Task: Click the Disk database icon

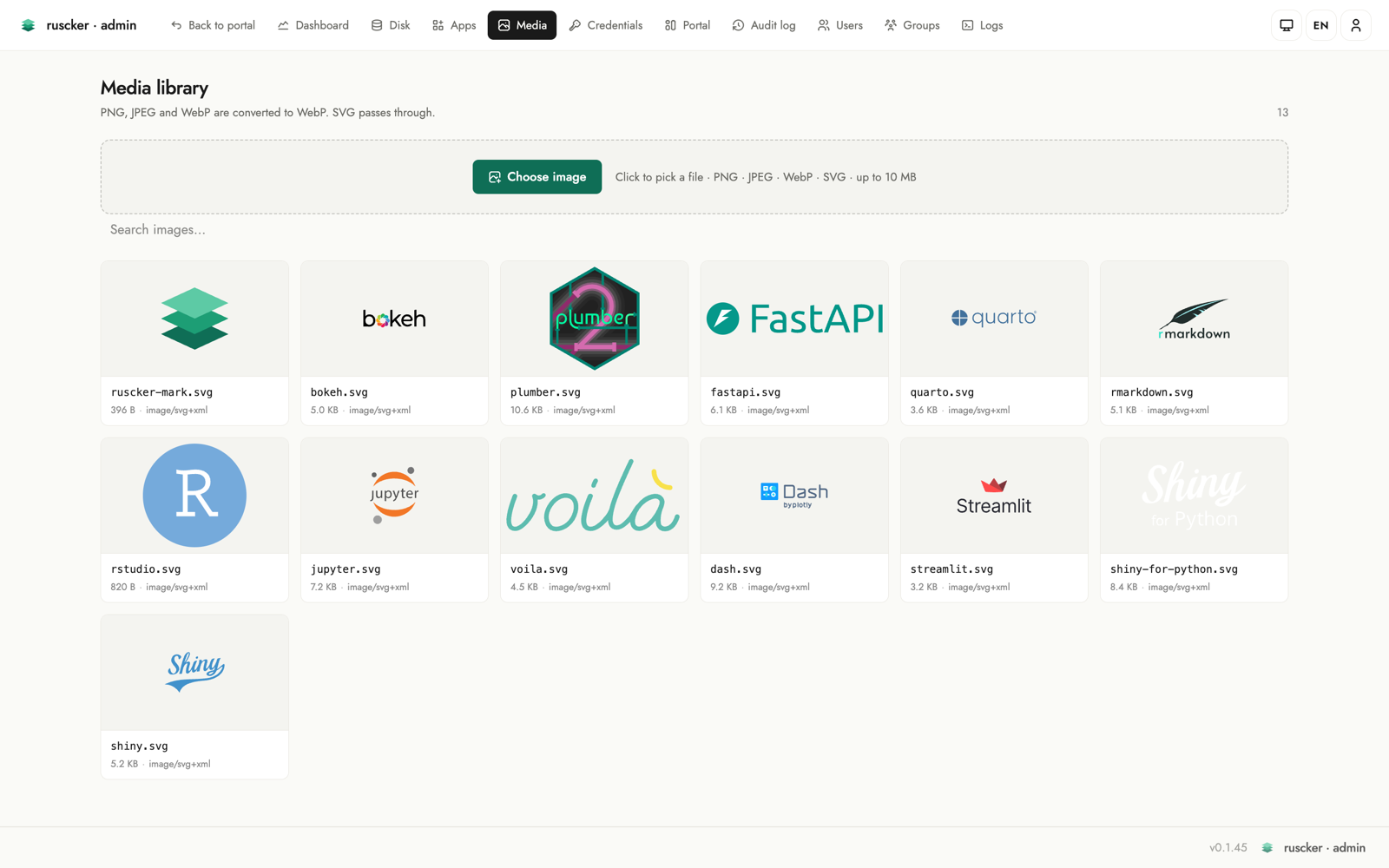Action: pyautogui.click(x=377, y=25)
